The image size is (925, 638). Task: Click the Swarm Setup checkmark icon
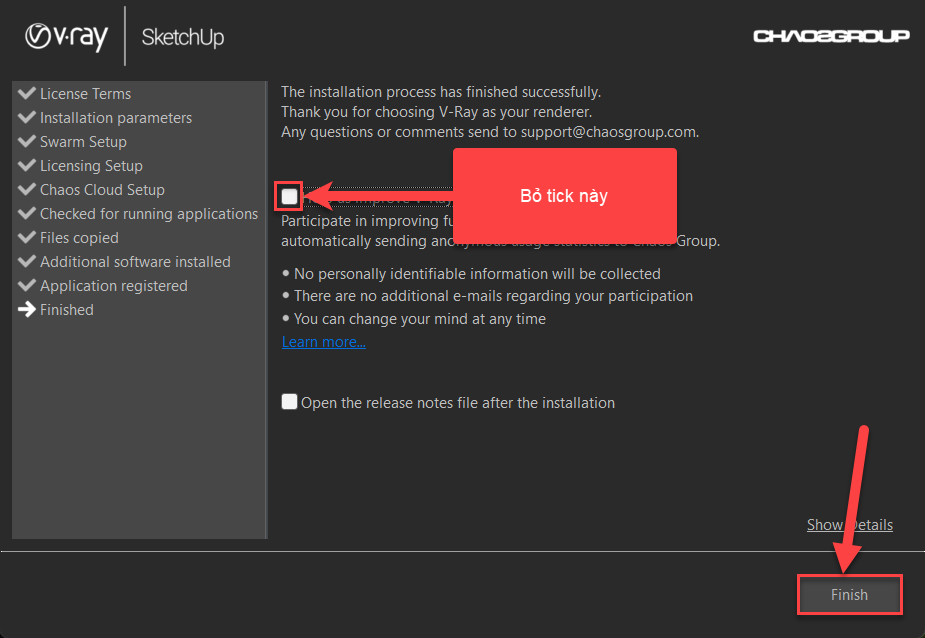27,141
